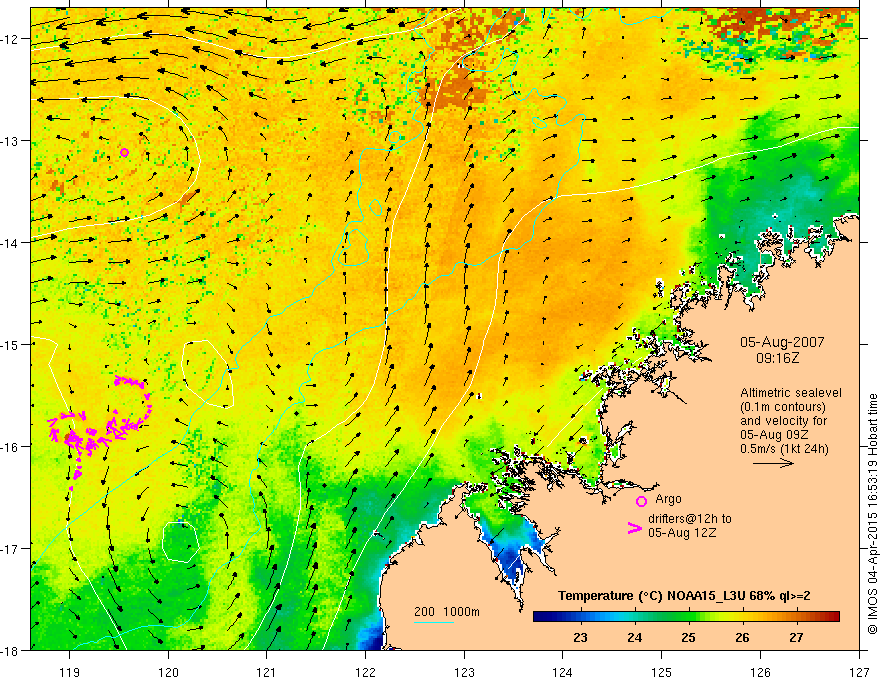The height and width of the screenshot is (680, 880).
Task: Click the Argo float circle near 13°S
Action: pos(125,152)
